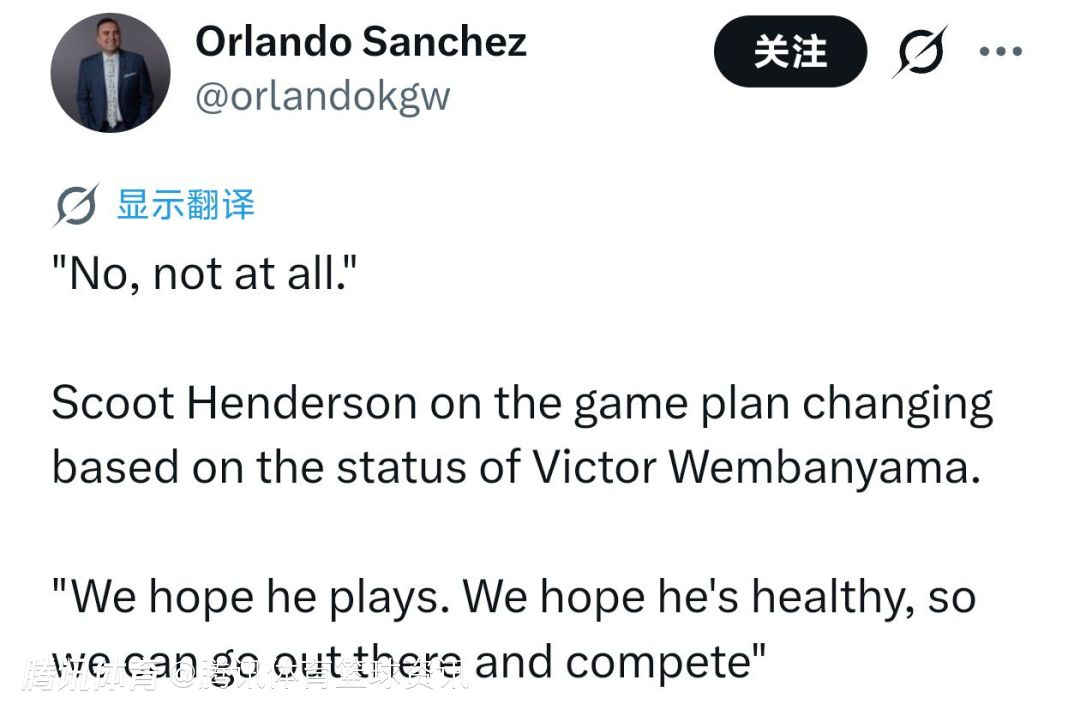Click the quote "No, not at all."
The image size is (1080, 710).
click(x=204, y=274)
